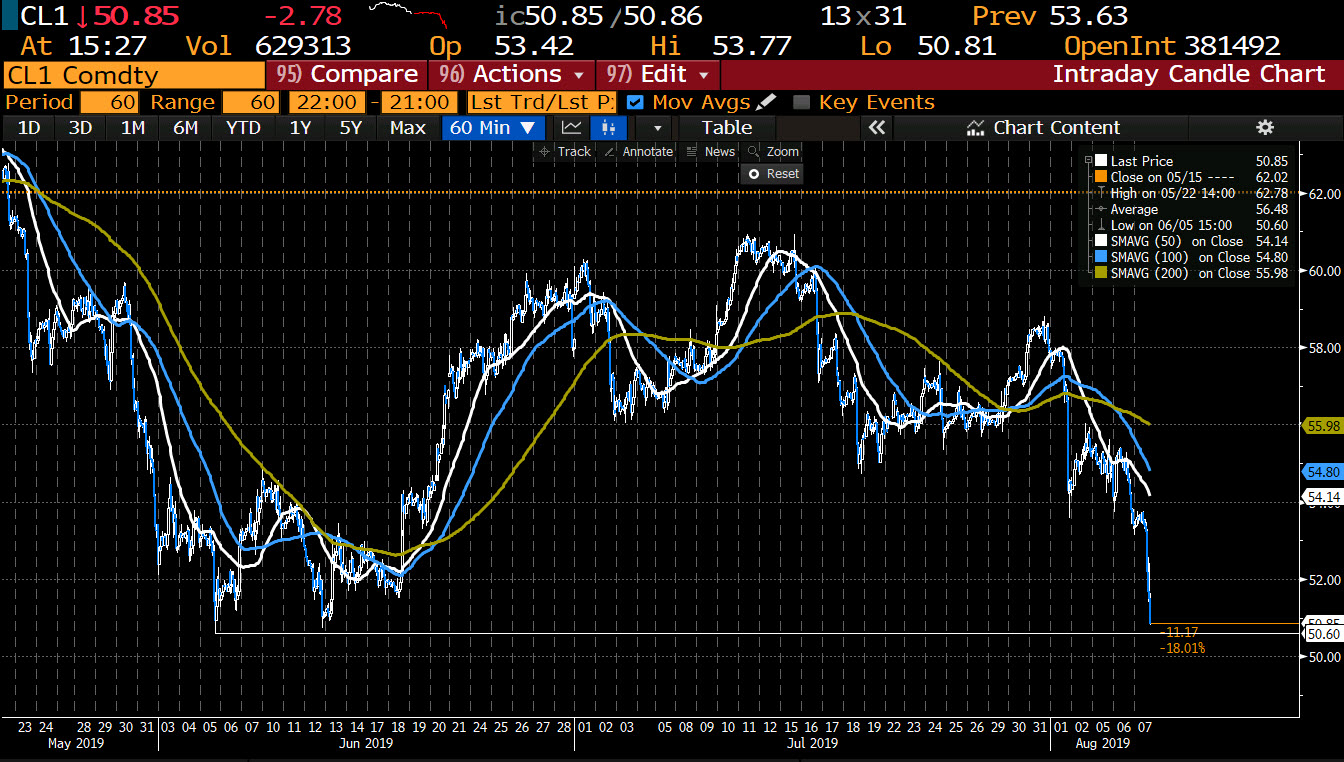Click the SMAVG (100) blue color swatch

pyautogui.click(x=1101, y=257)
